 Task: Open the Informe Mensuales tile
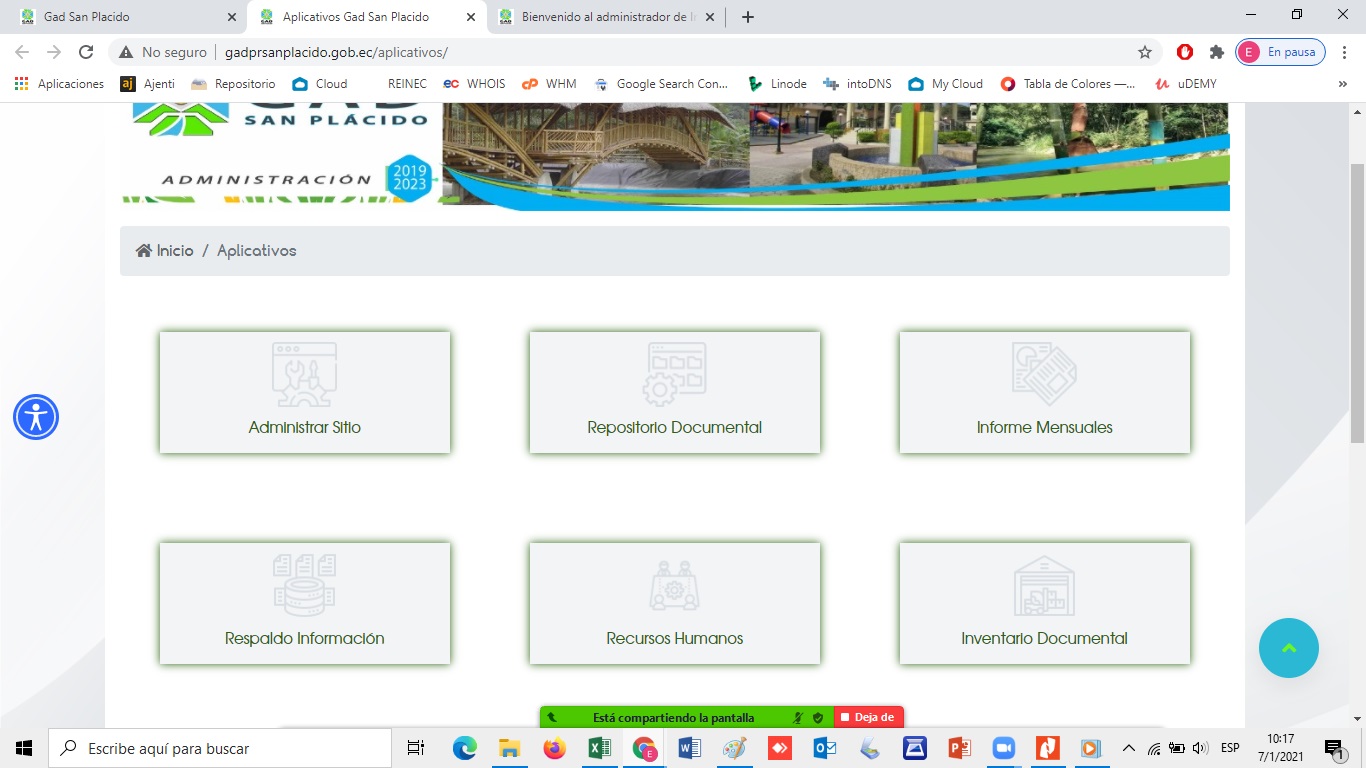pos(1044,392)
